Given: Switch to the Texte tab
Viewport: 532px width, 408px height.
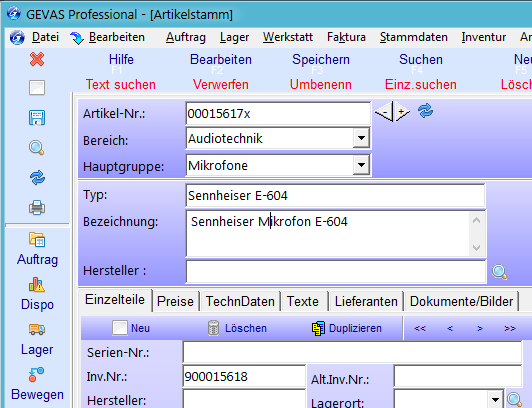Looking at the screenshot, I should (303, 301).
